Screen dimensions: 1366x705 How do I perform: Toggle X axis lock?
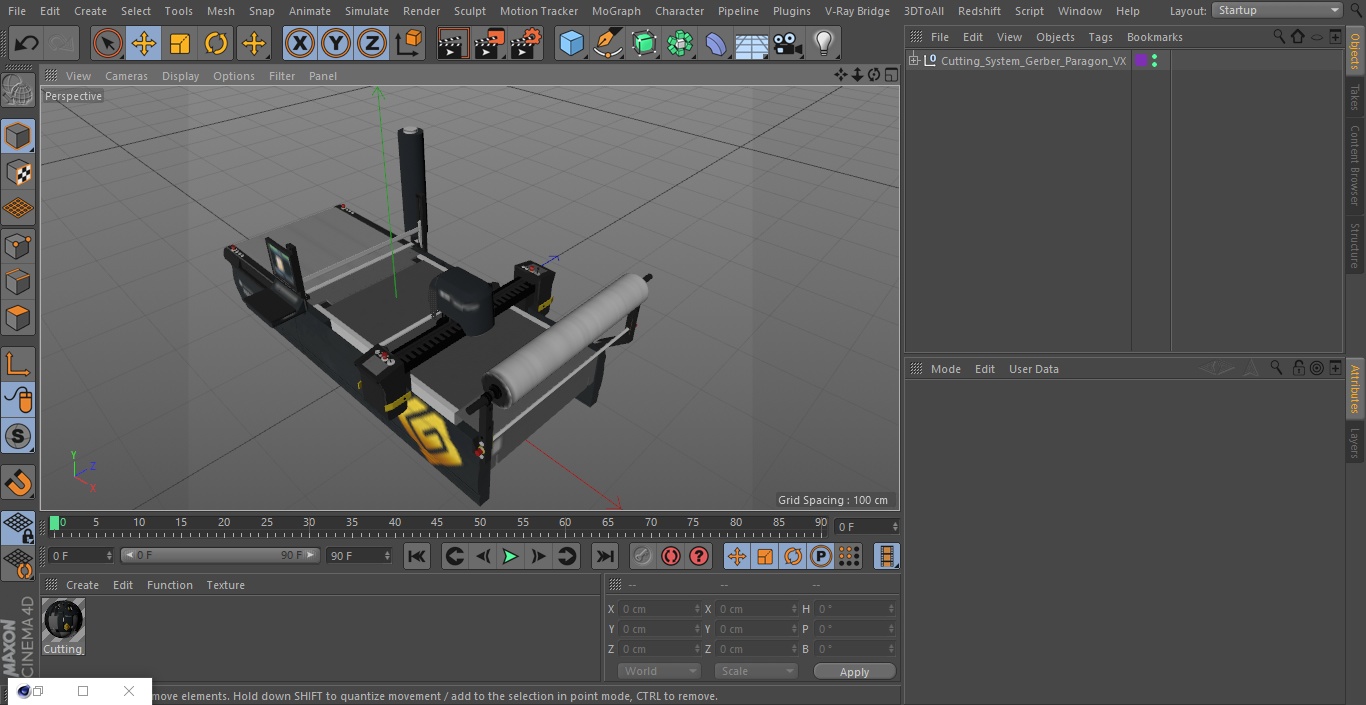[x=300, y=44]
